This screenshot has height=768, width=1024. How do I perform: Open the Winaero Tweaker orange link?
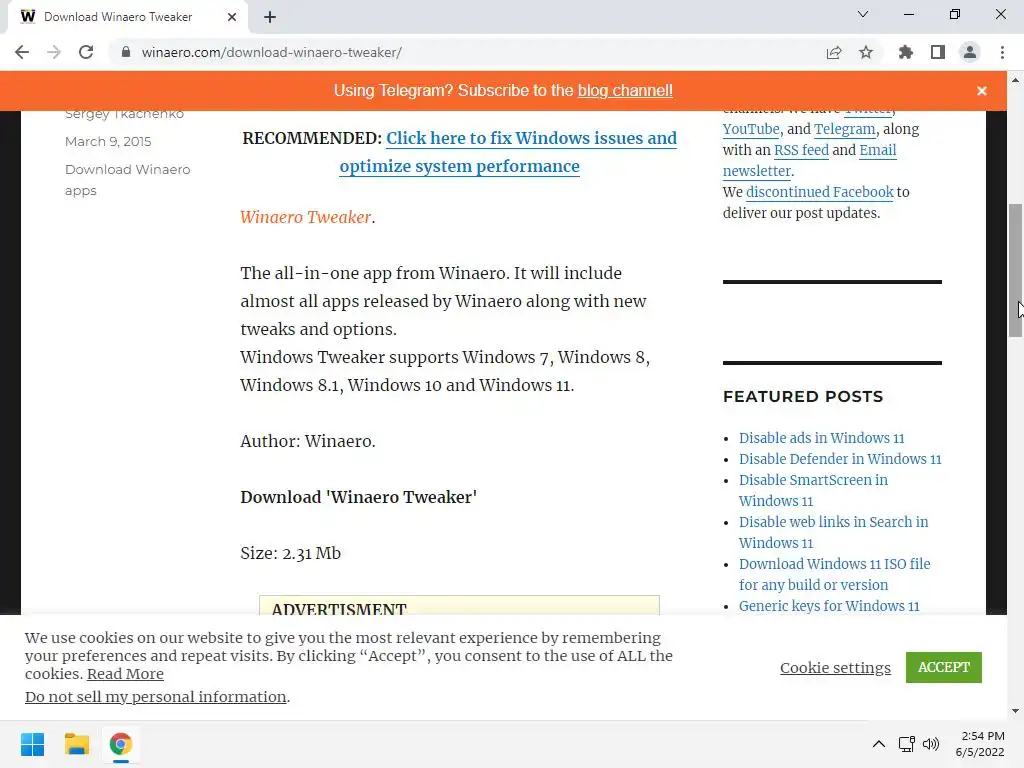point(306,217)
